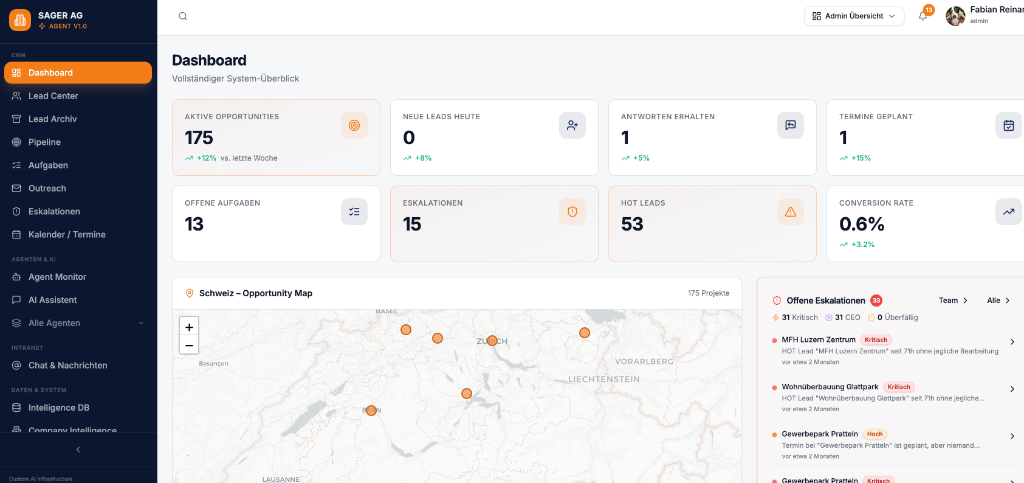Open notifications bell with 13 badge
The image size is (1024, 483).
pyautogui.click(x=923, y=16)
